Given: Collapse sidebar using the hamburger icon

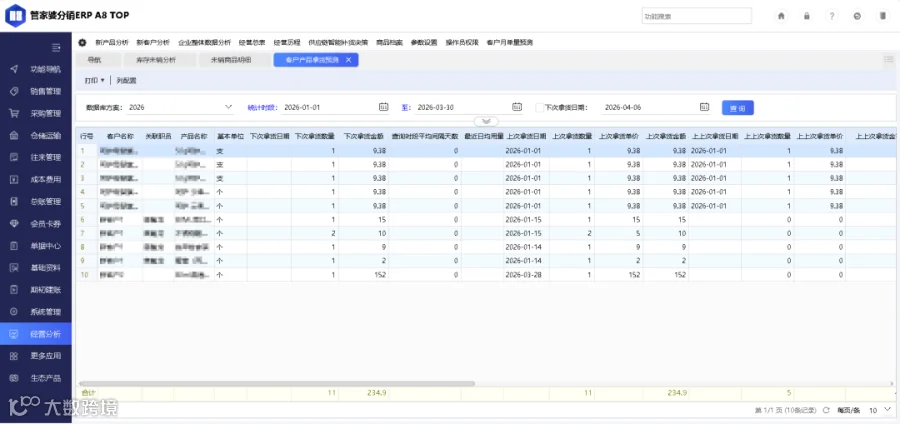Looking at the screenshot, I should 56,48.
